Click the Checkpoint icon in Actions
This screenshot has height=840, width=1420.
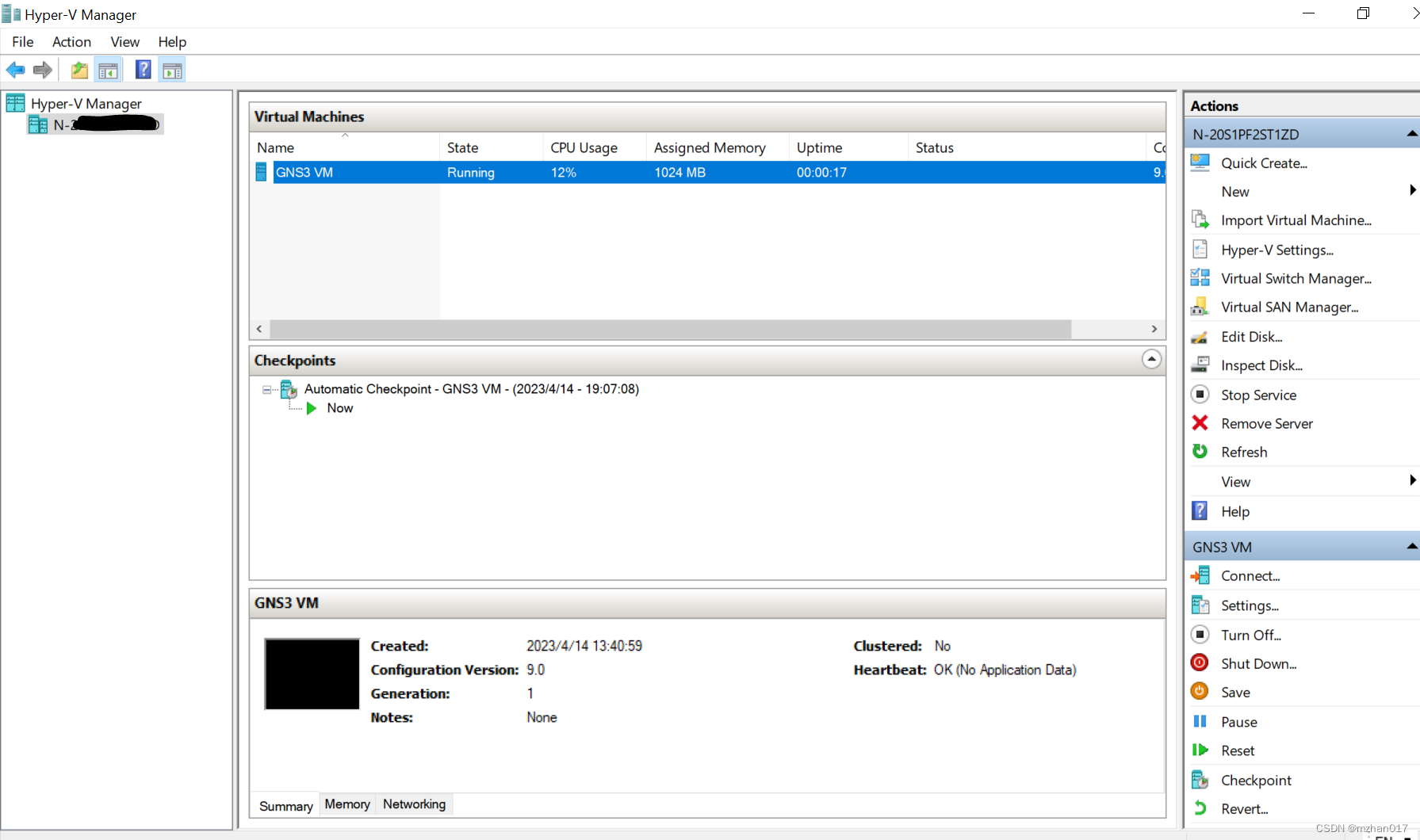1200,780
